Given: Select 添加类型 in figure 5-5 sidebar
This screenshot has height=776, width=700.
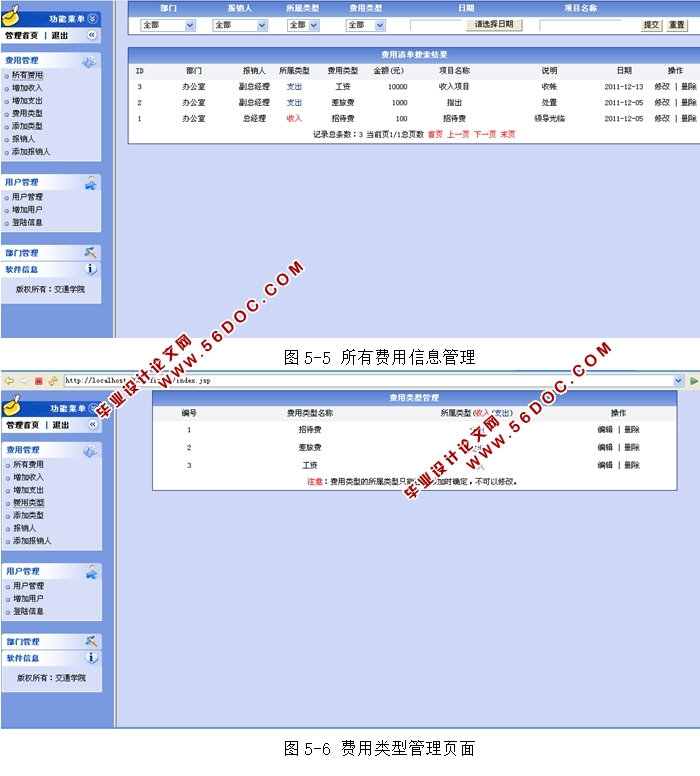Looking at the screenshot, I should 27,126.
